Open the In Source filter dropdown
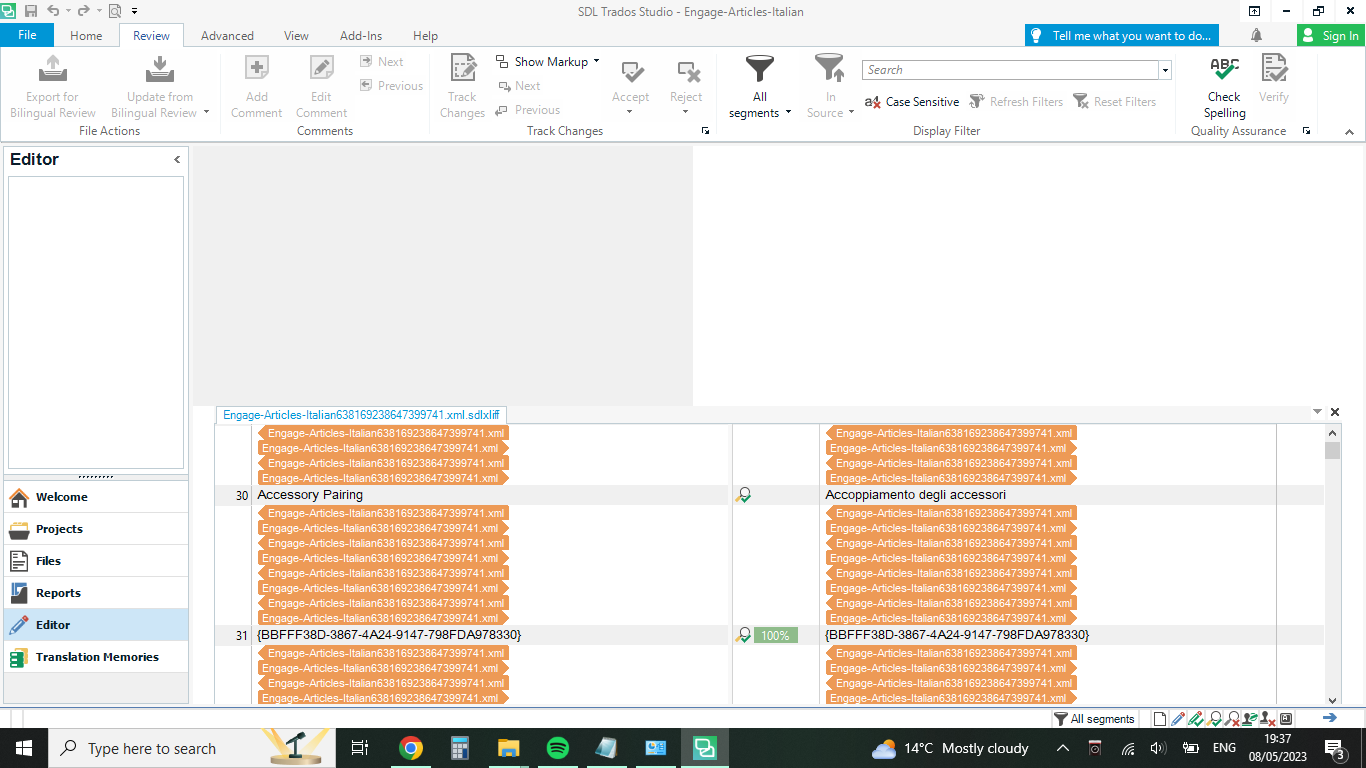The image size is (1366, 768). pyautogui.click(x=830, y=86)
